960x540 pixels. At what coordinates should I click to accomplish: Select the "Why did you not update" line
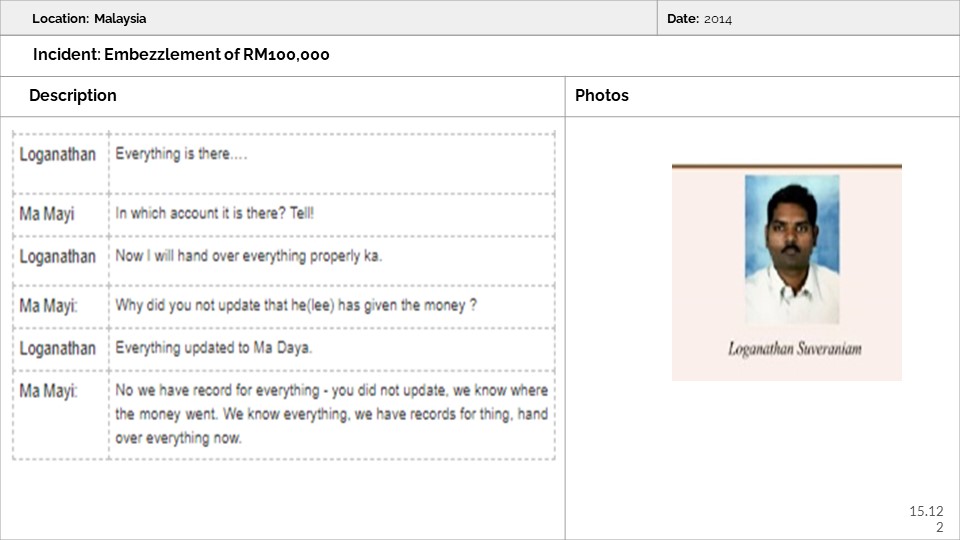296,305
